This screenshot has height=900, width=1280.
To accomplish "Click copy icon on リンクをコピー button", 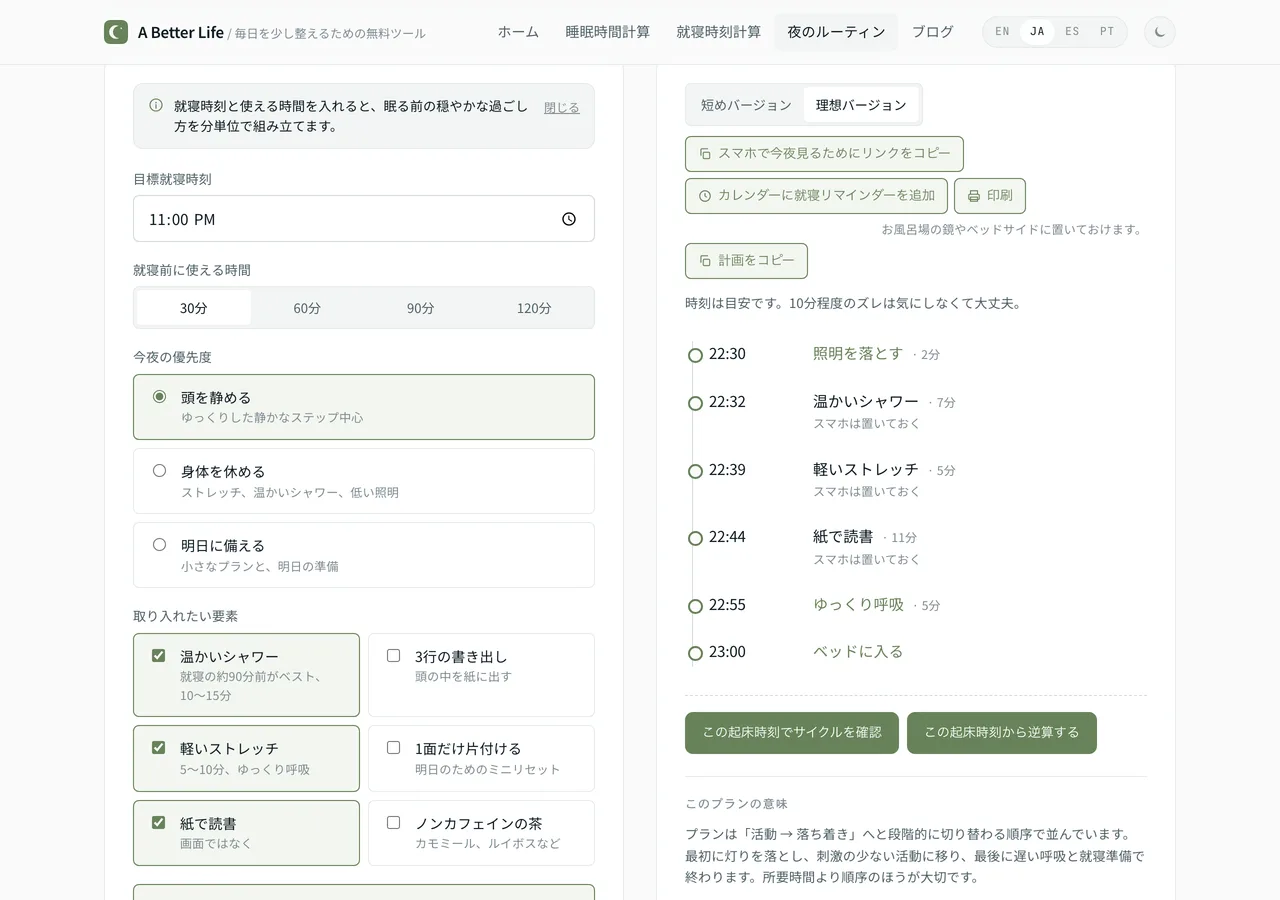I will tap(705, 154).
